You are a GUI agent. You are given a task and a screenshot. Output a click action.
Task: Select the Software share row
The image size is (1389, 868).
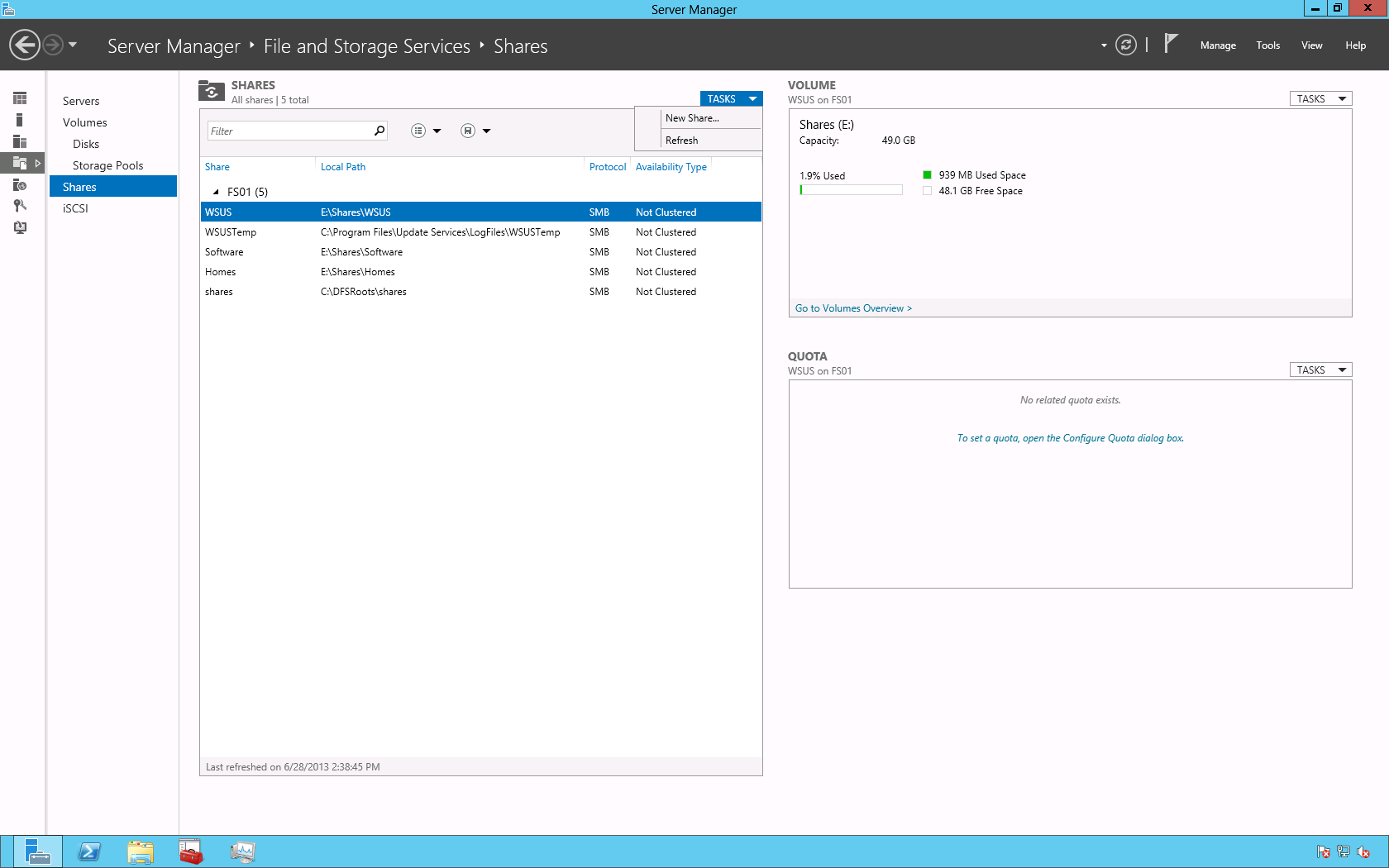480,252
